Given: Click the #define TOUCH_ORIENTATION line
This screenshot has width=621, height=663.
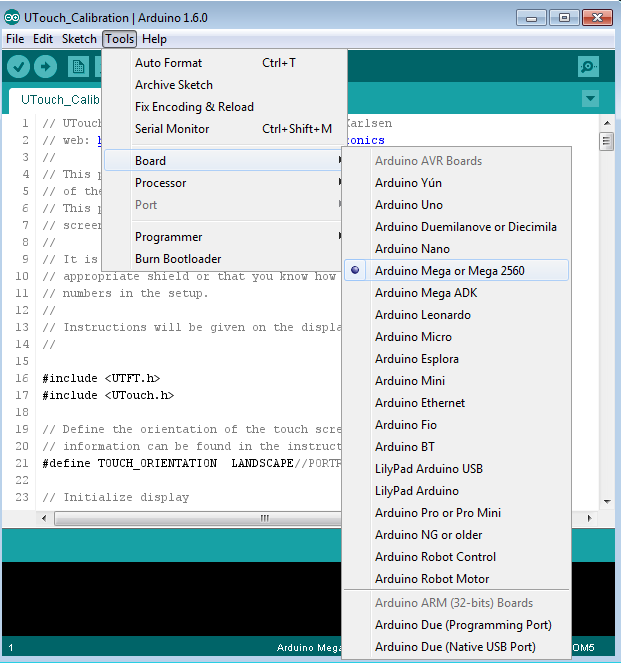Looking at the screenshot, I should (191, 463).
